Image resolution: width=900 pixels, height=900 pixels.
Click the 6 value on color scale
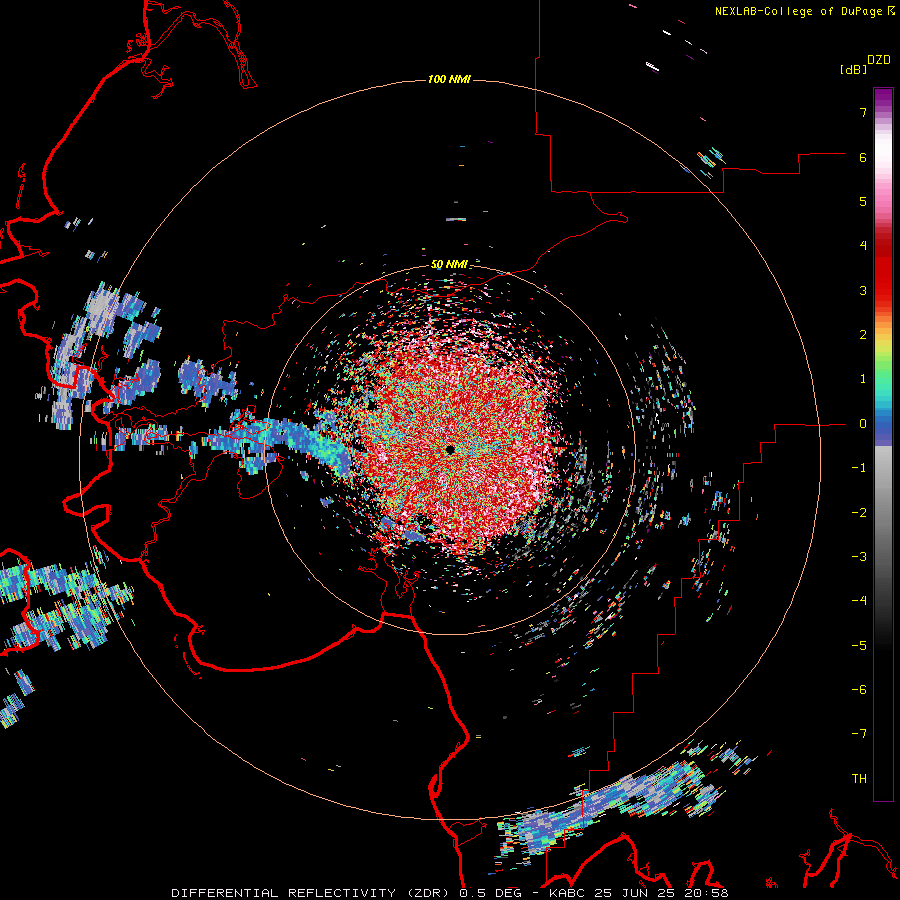pos(863,157)
